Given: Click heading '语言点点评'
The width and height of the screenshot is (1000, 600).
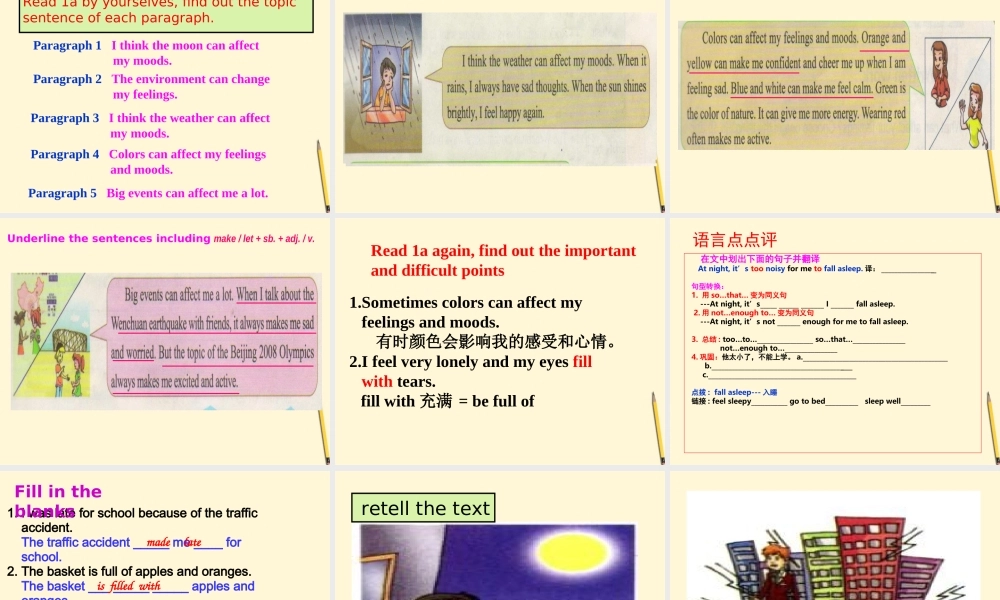Looking at the screenshot, I should (x=735, y=240).
